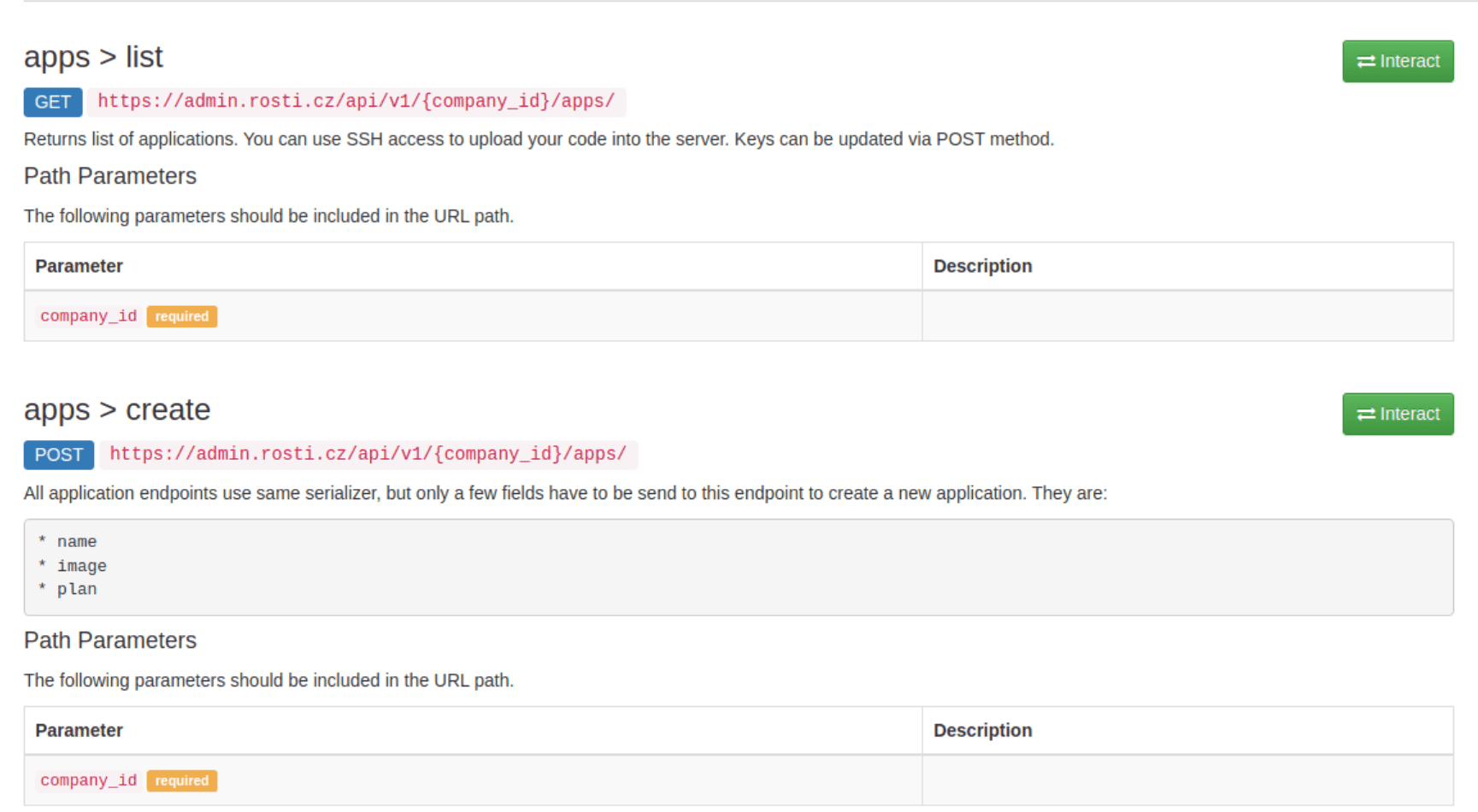Click the GET apps endpoint URL
Image resolution: width=1478 pixels, height=812 pixels.
(356, 102)
